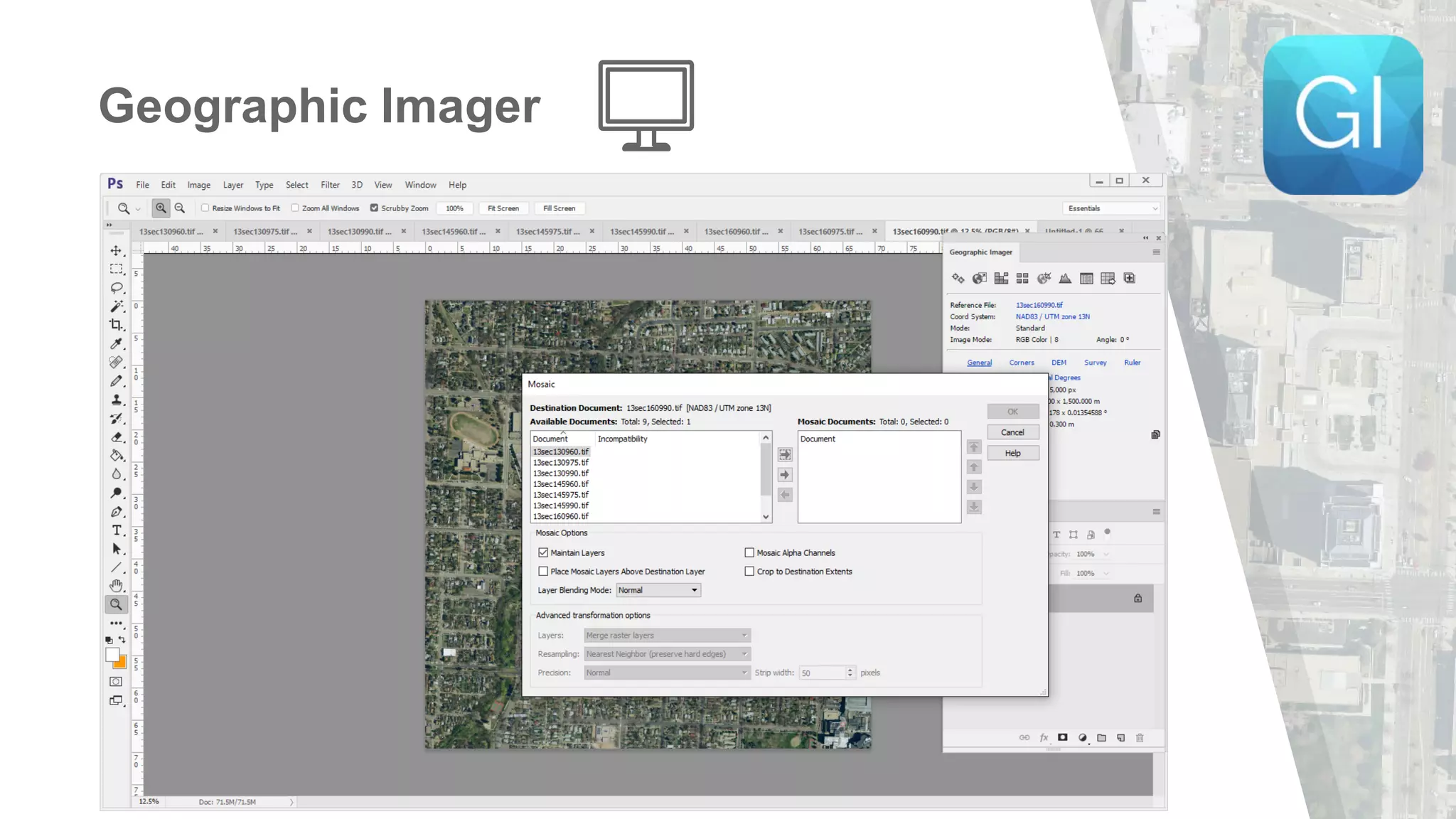Image resolution: width=1456 pixels, height=819 pixels.
Task: Click the orange background color swatch
Action: point(122,663)
